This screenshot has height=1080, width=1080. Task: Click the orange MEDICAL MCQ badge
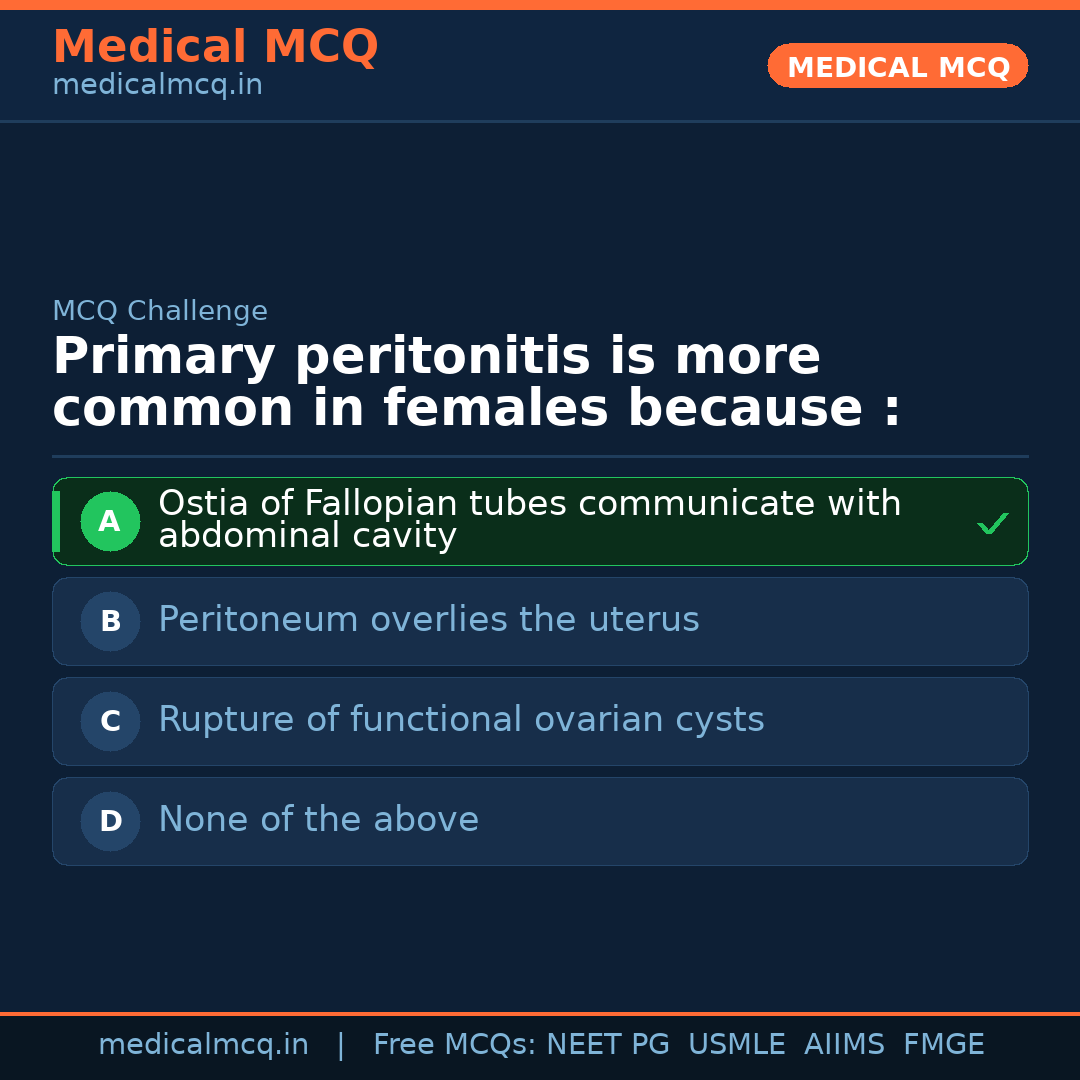point(897,66)
